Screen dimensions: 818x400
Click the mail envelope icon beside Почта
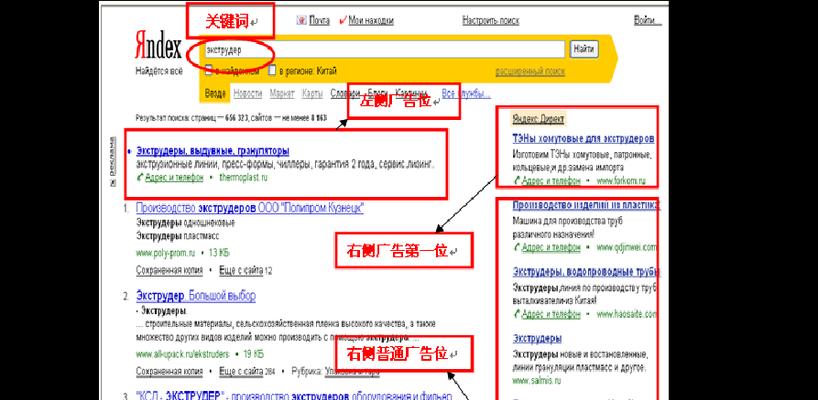pyautogui.click(x=301, y=20)
